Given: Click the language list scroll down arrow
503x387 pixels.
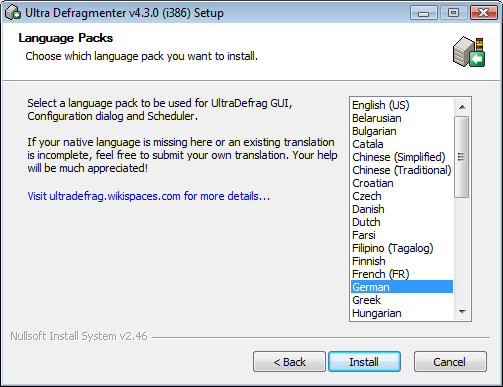Looking at the screenshot, I should pos(462,312).
